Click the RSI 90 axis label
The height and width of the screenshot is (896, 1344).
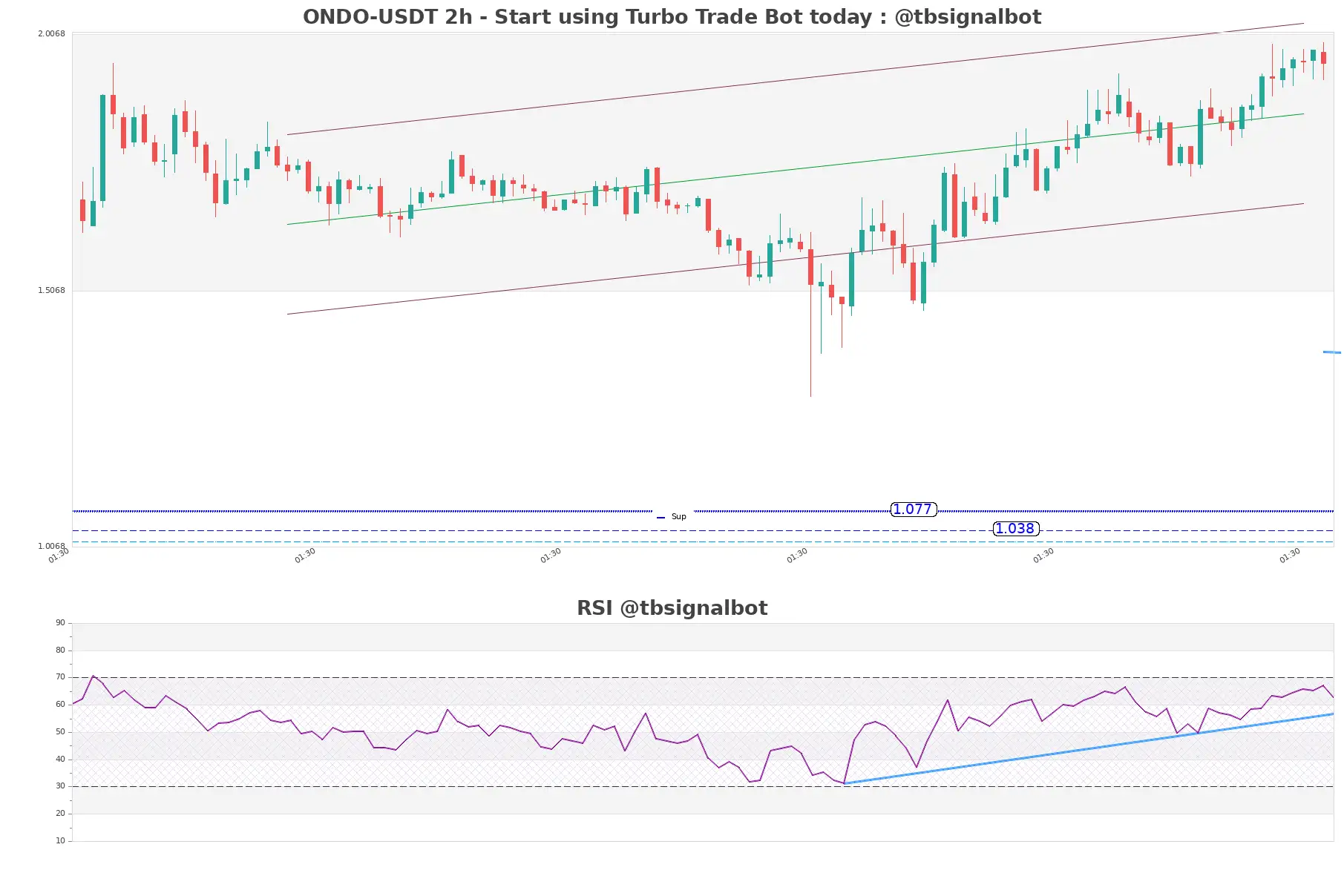[x=60, y=623]
